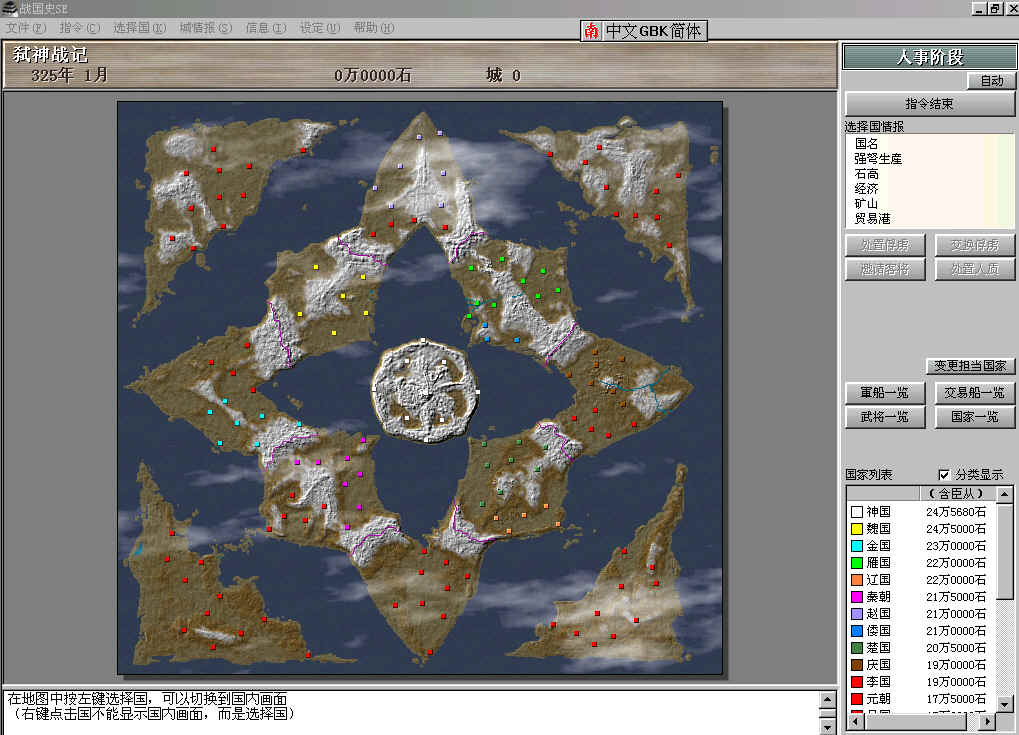Click the 战国史SE app icon in title bar
The height and width of the screenshot is (735, 1019).
10,9
